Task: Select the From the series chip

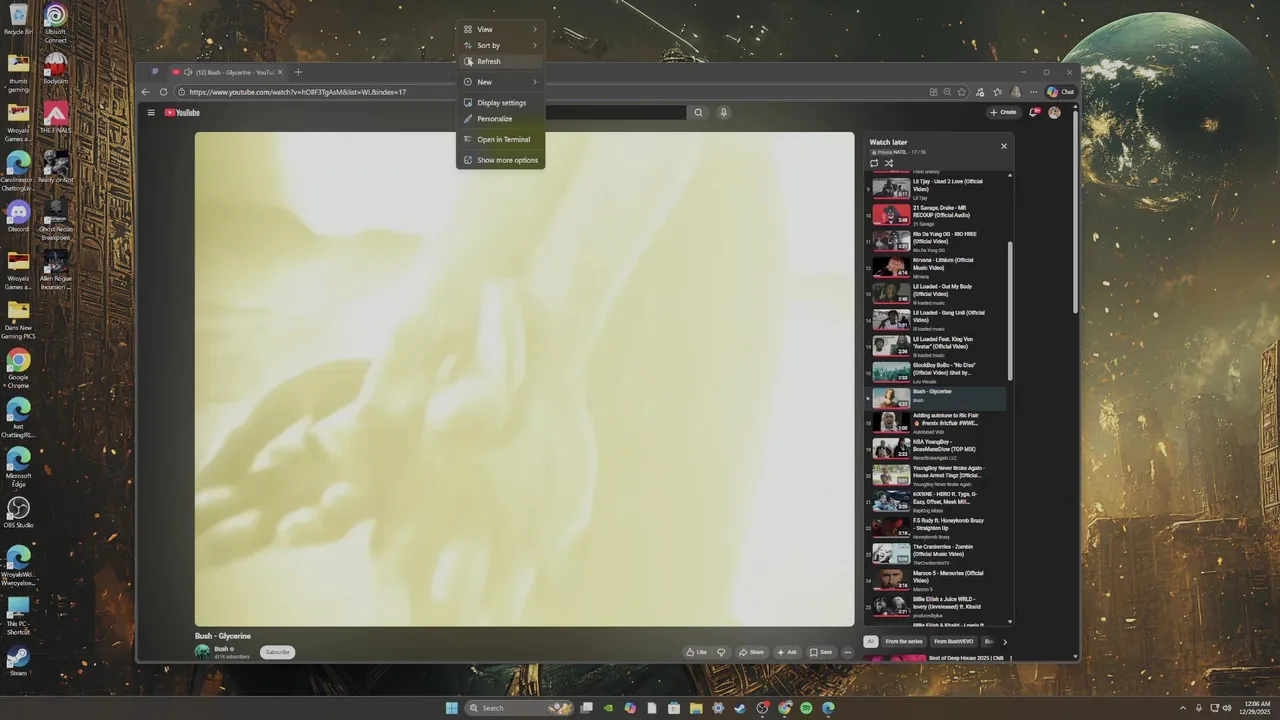Action: coord(904,641)
